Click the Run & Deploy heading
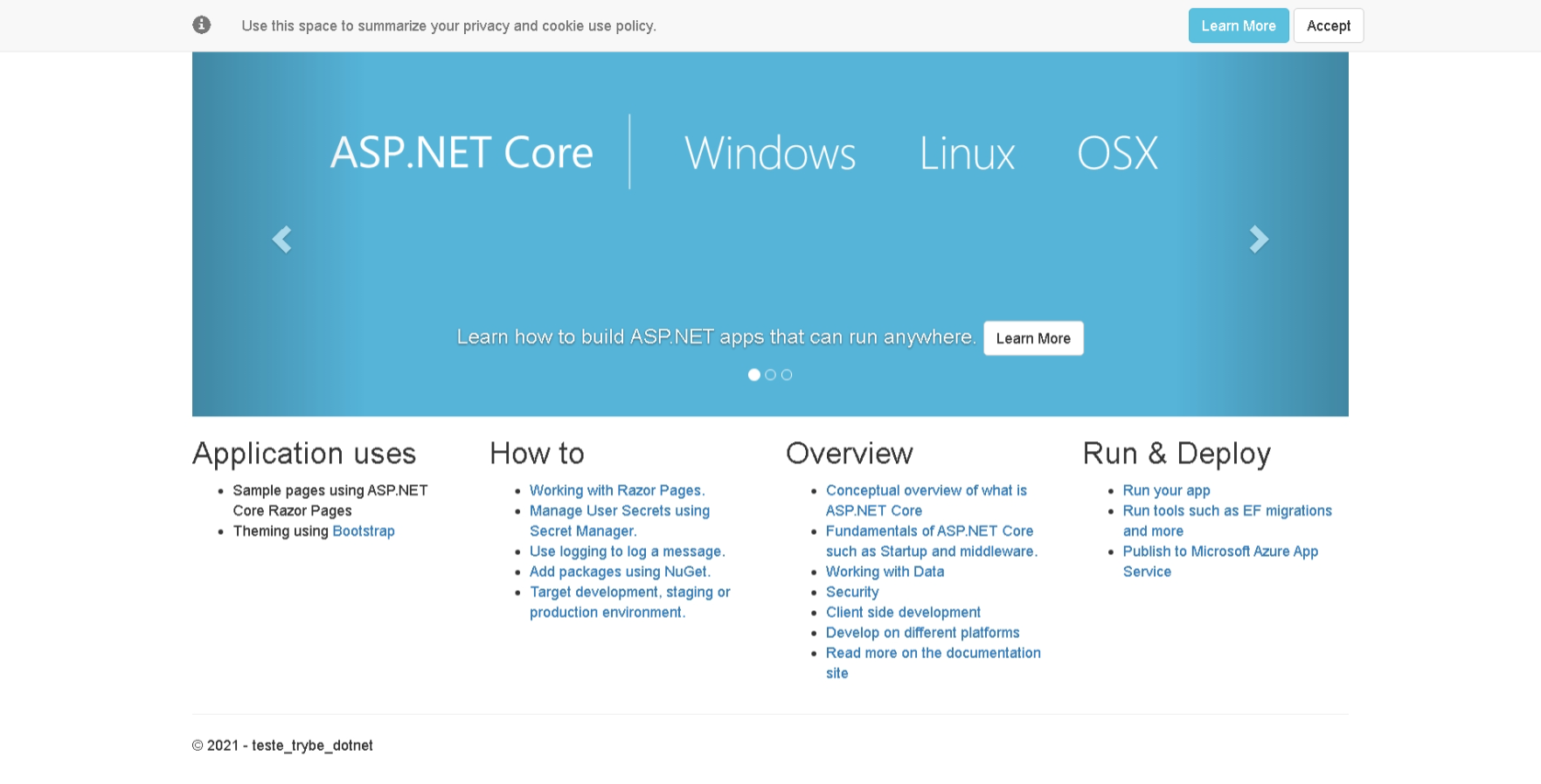The width and height of the screenshot is (1541, 784). pyautogui.click(x=1177, y=454)
